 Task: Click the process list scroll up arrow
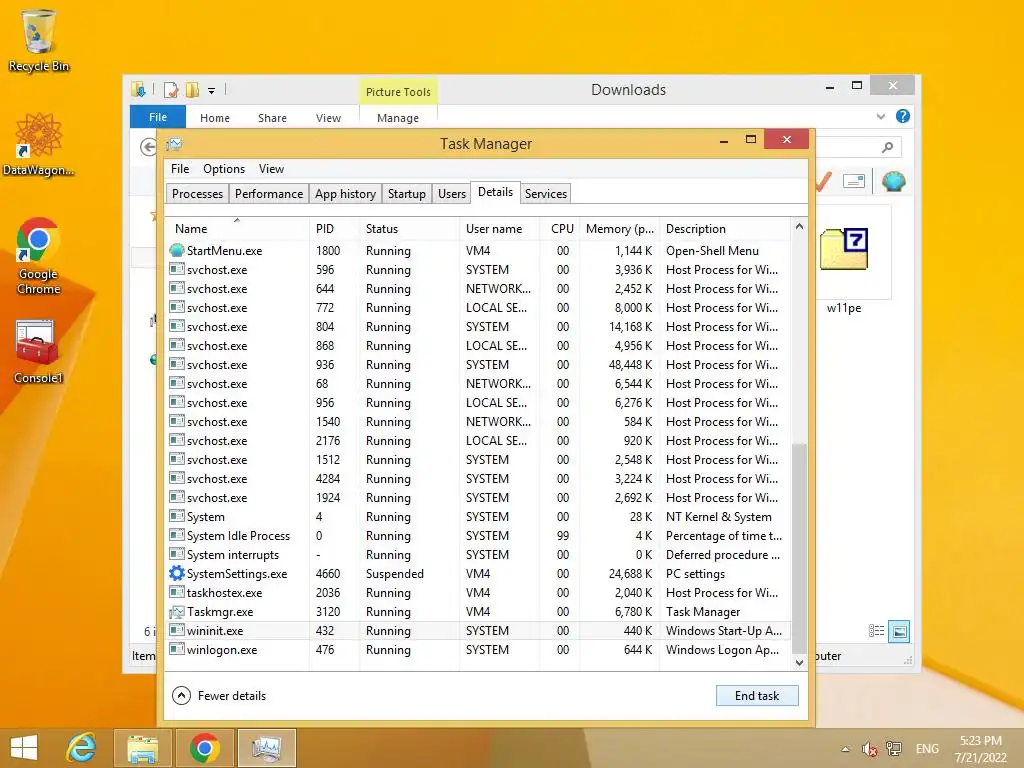(x=799, y=227)
